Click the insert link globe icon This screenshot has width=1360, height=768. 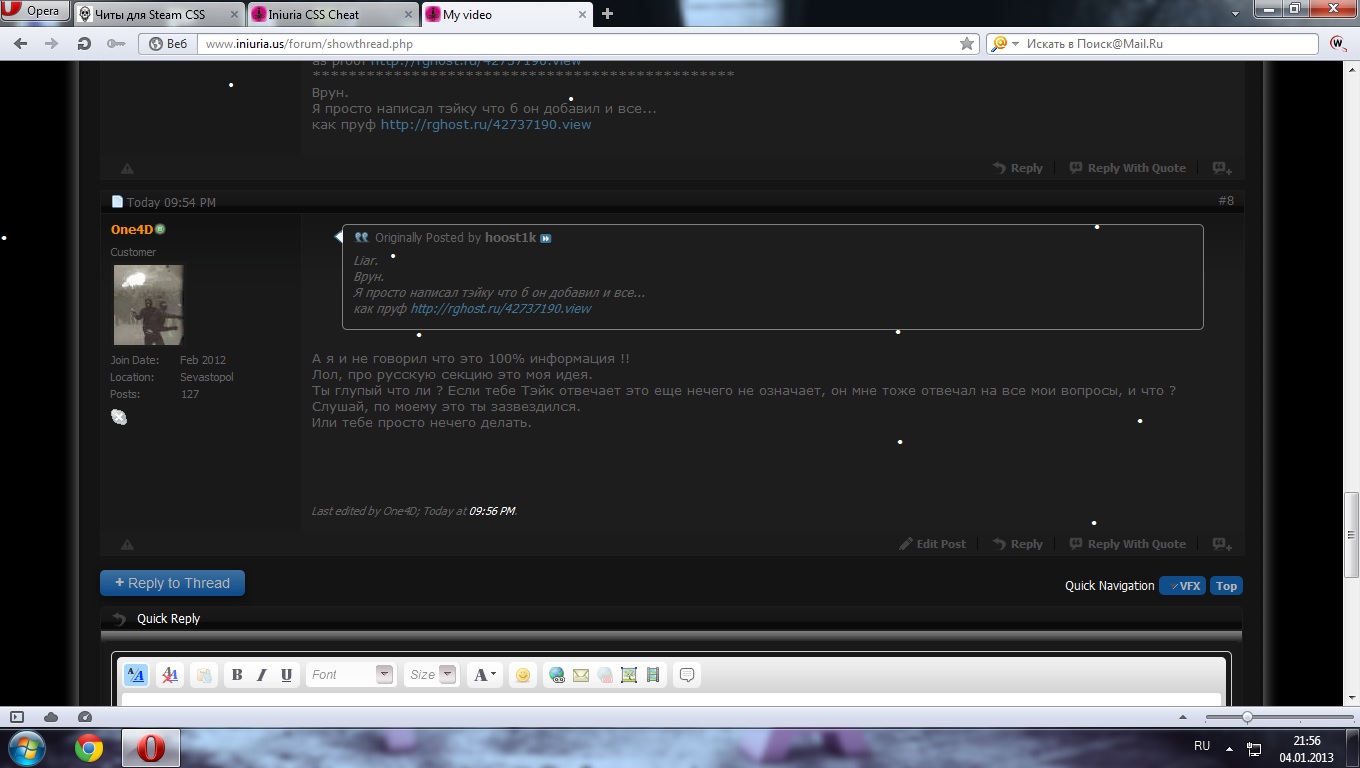(x=557, y=675)
